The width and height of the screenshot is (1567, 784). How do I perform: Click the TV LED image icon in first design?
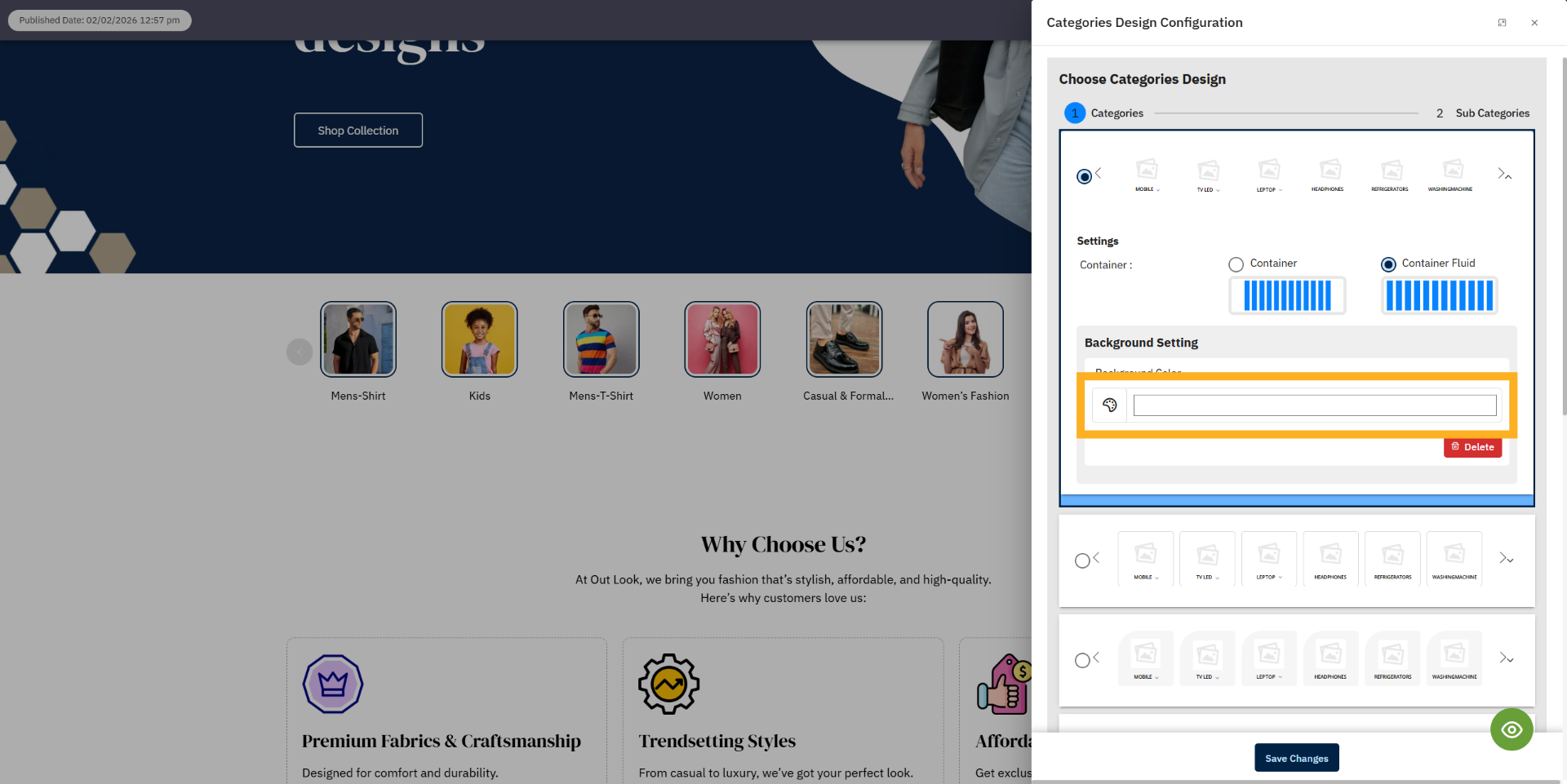(x=1208, y=170)
